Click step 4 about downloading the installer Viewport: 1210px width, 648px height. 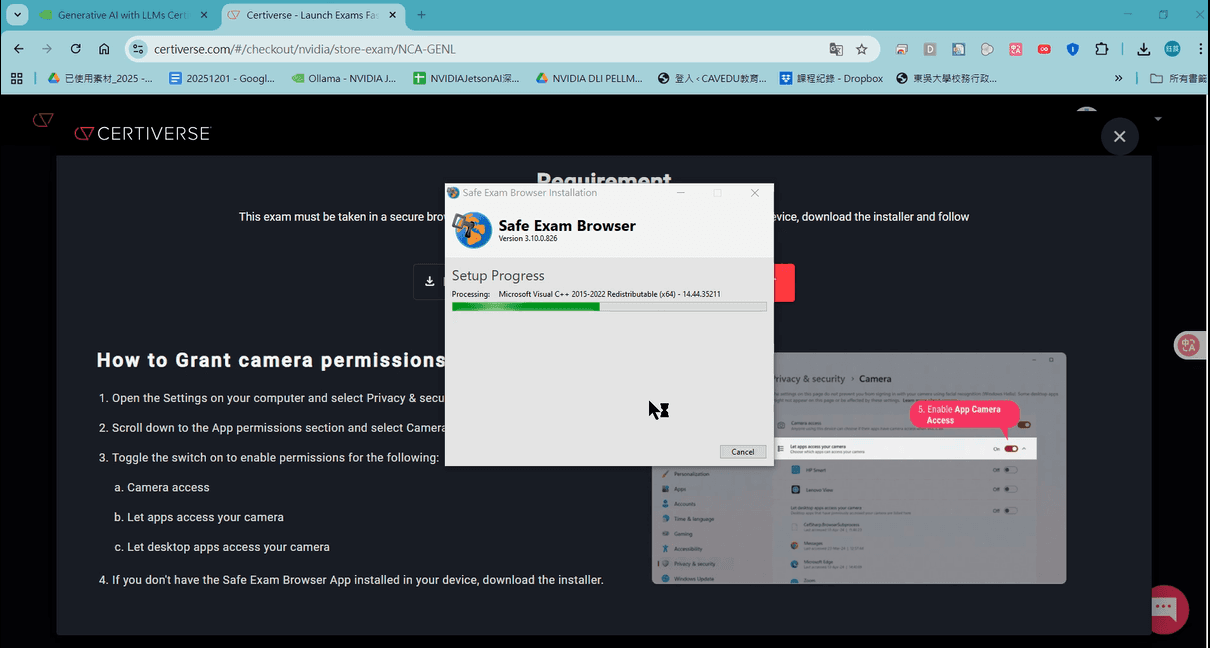(351, 579)
